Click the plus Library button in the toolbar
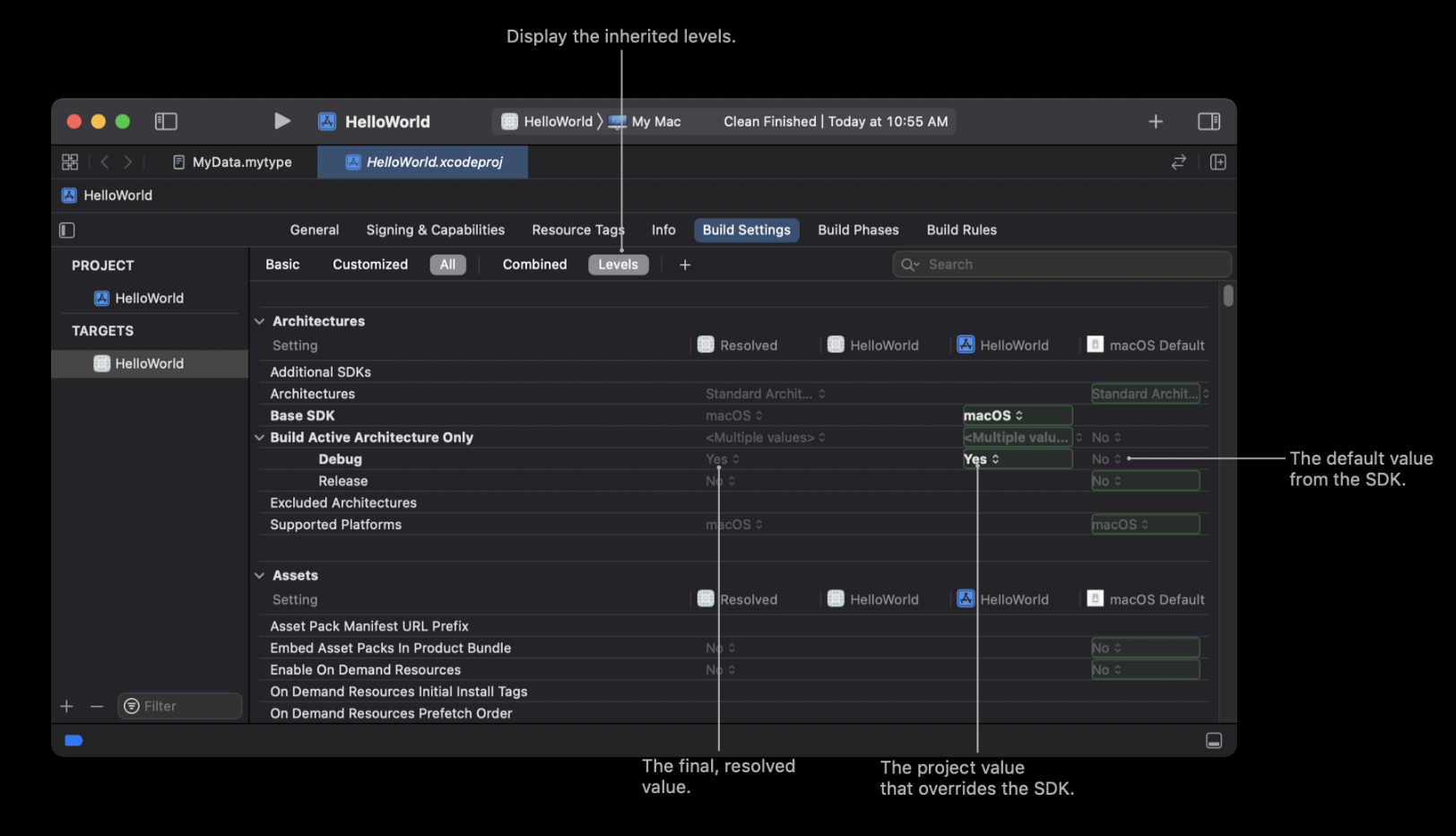 coord(1156,121)
